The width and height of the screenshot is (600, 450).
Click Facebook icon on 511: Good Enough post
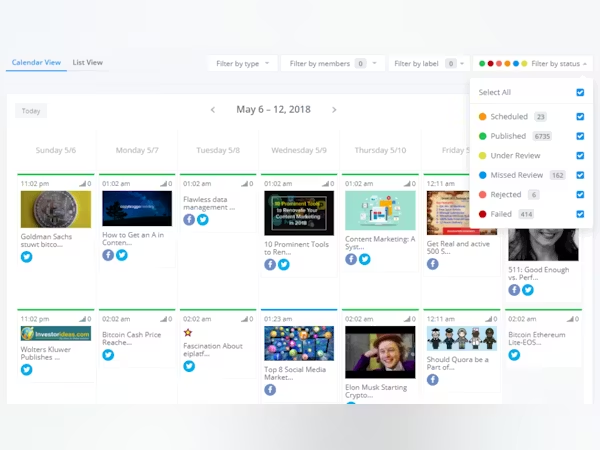coord(514,290)
